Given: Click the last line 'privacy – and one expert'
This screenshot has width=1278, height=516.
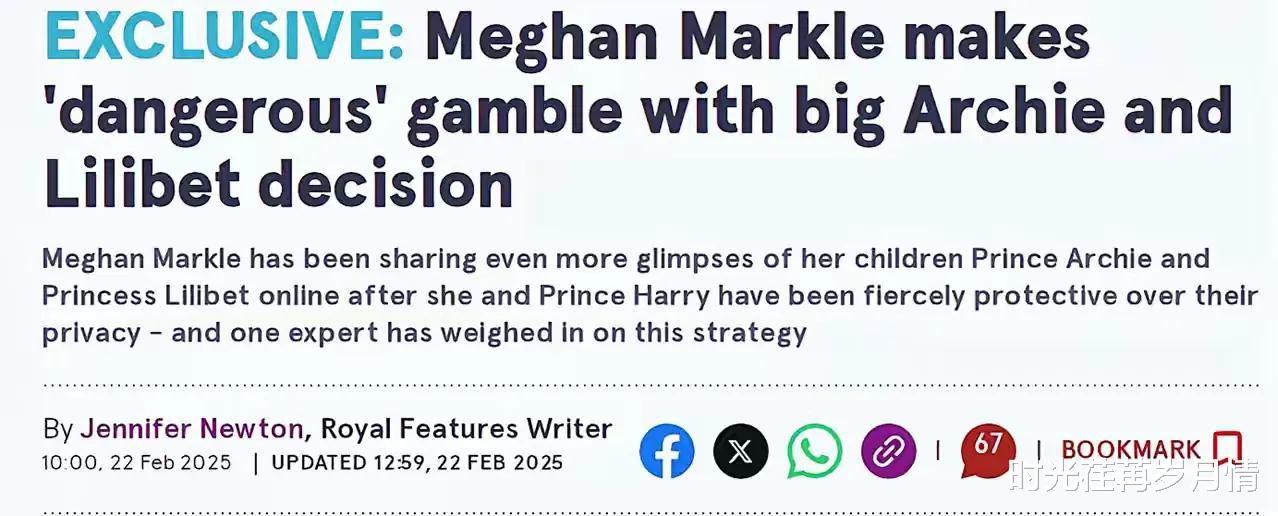Looking at the screenshot, I should (x=425, y=333).
